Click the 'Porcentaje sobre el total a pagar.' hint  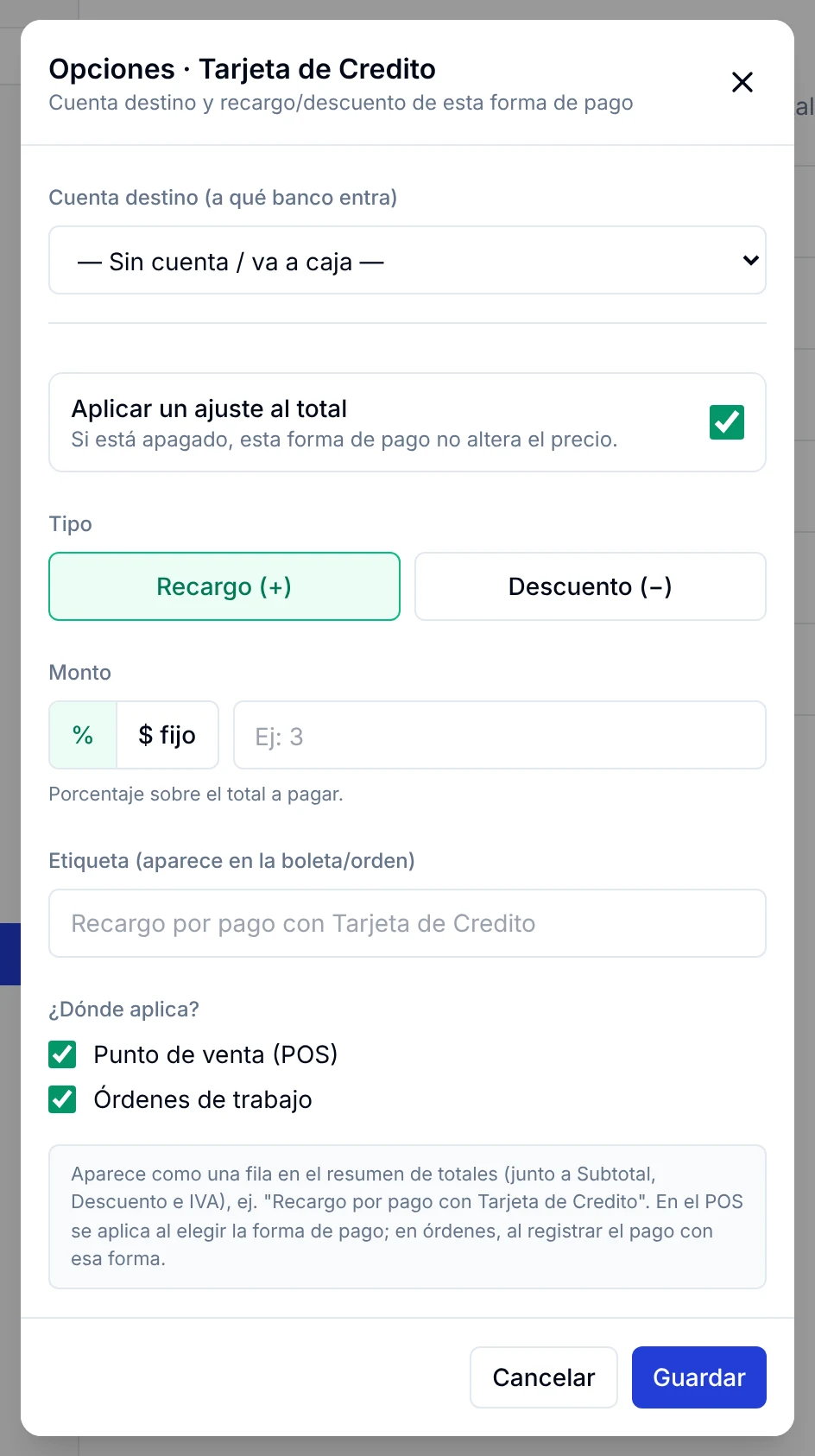tap(196, 794)
